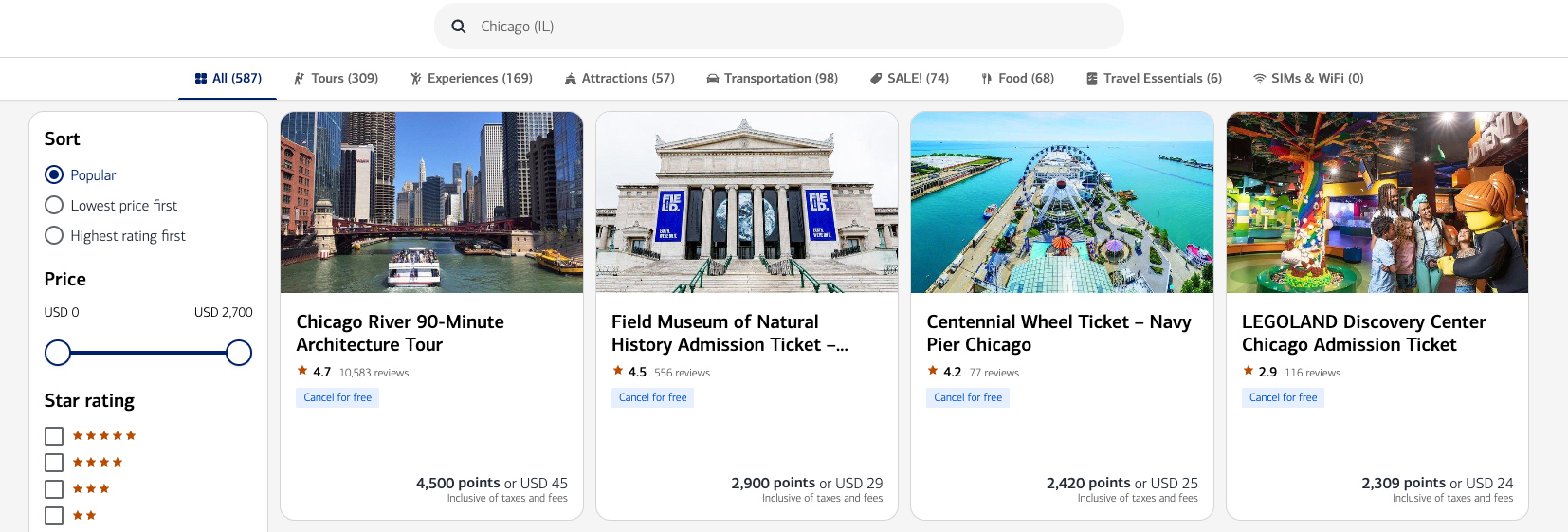Open the All (587) tab
The width and height of the screenshot is (1568, 532).
pyautogui.click(x=228, y=79)
